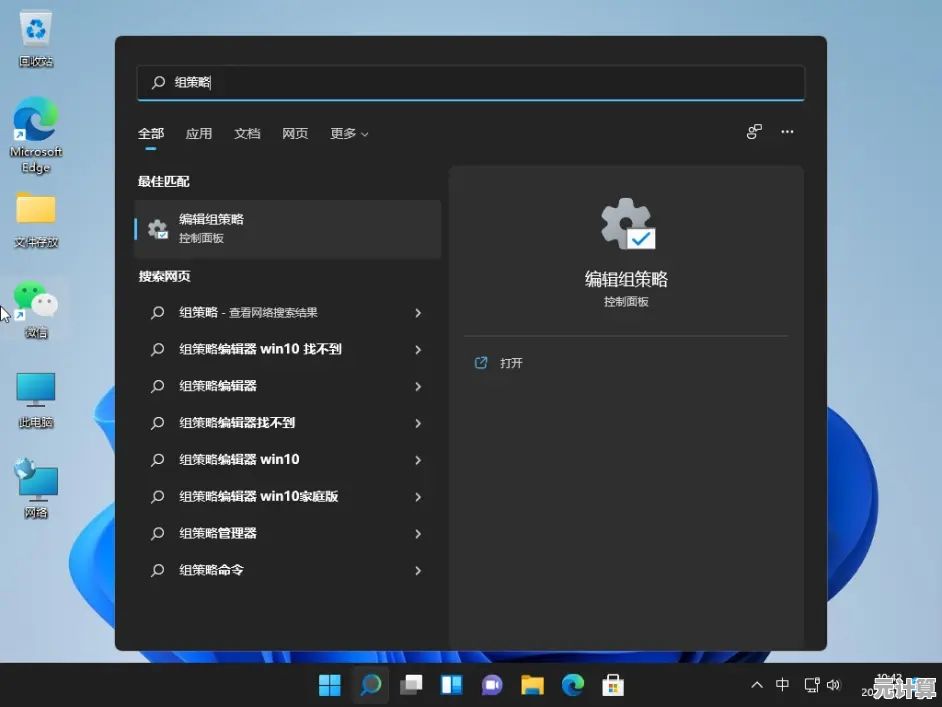
Task: Select the 网页 search tab
Action: pyautogui.click(x=295, y=133)
